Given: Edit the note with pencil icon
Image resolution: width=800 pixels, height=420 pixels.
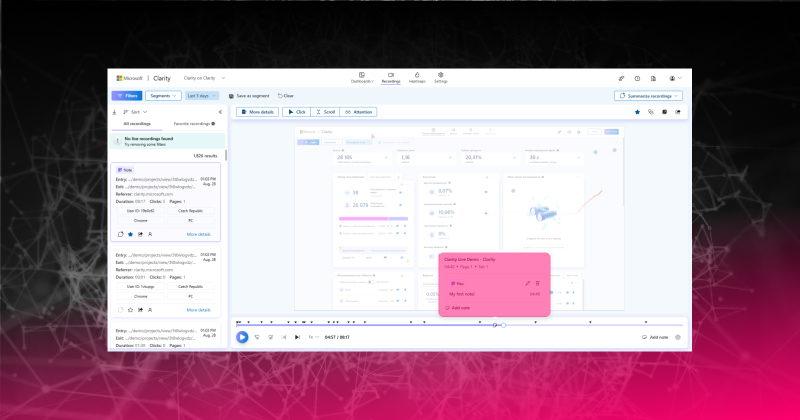Looking at the screenshot, I should click(x=528, y=283).
